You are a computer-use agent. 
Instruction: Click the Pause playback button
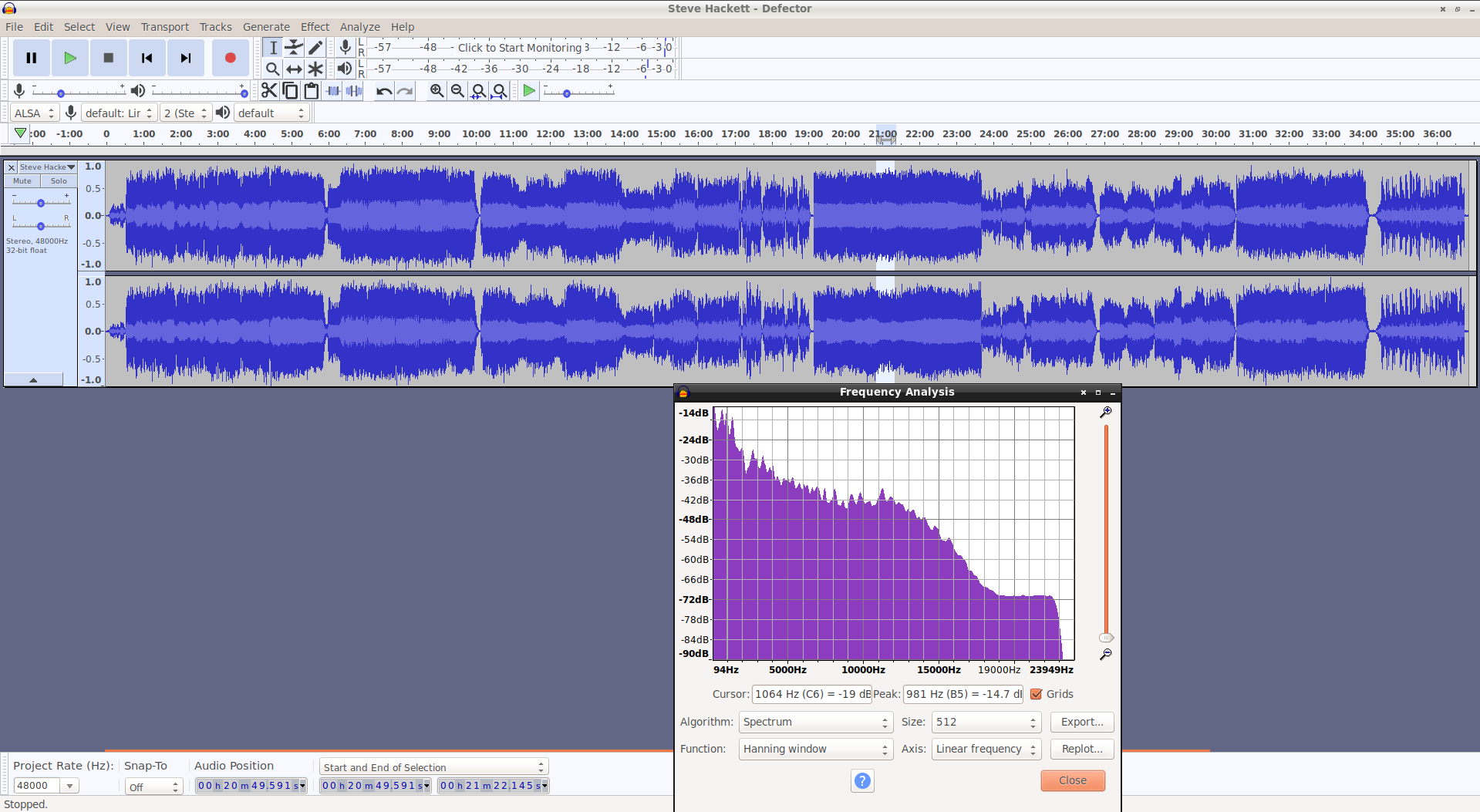tap(32, 58)
